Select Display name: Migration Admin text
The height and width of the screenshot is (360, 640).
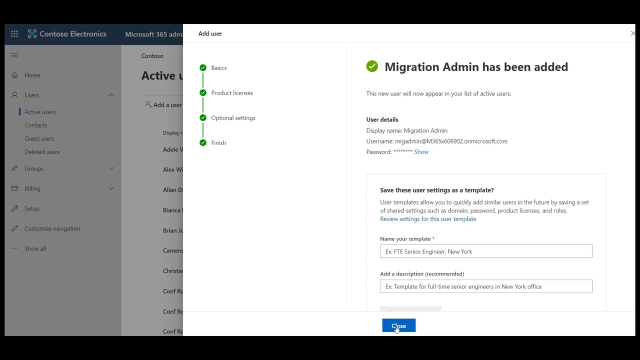[x=407, y=131]
